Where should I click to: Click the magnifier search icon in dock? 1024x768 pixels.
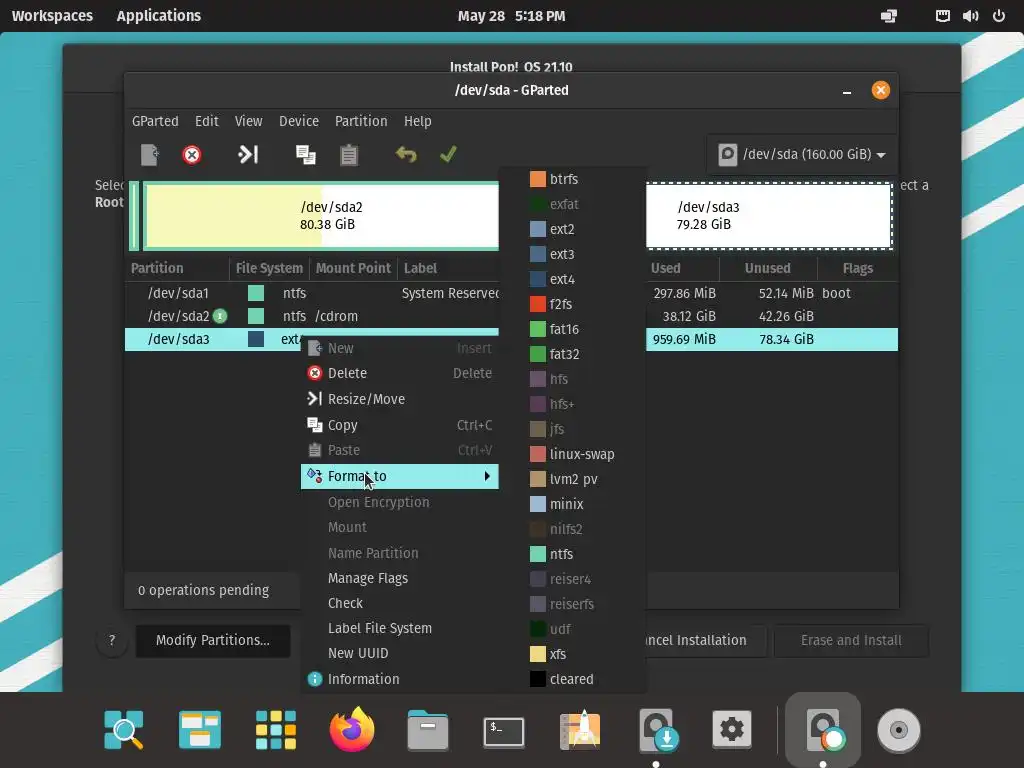123,729
